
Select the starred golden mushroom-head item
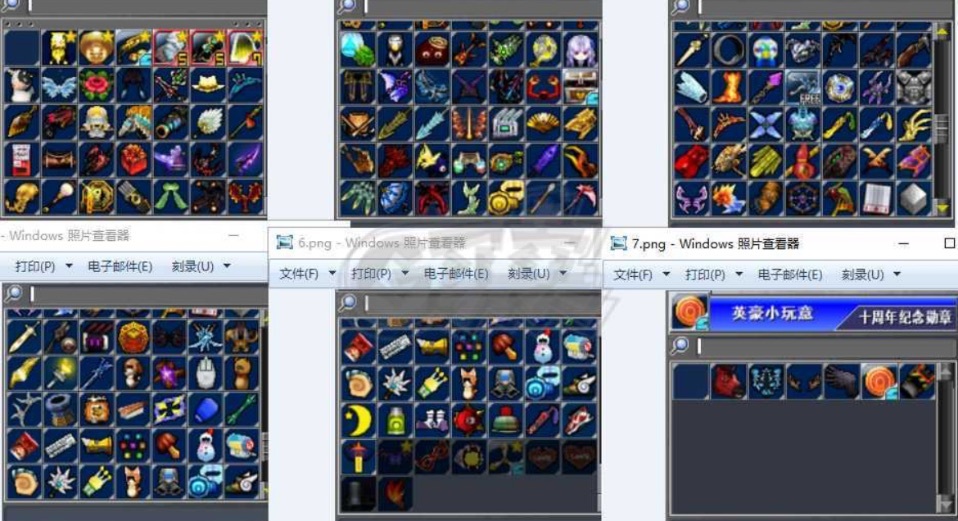[x=96, y=48]
